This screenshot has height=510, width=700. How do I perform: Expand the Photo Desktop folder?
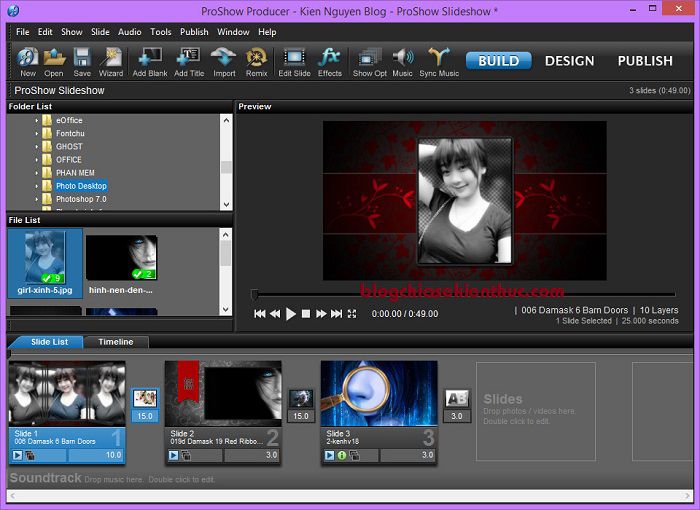point(37,186)
